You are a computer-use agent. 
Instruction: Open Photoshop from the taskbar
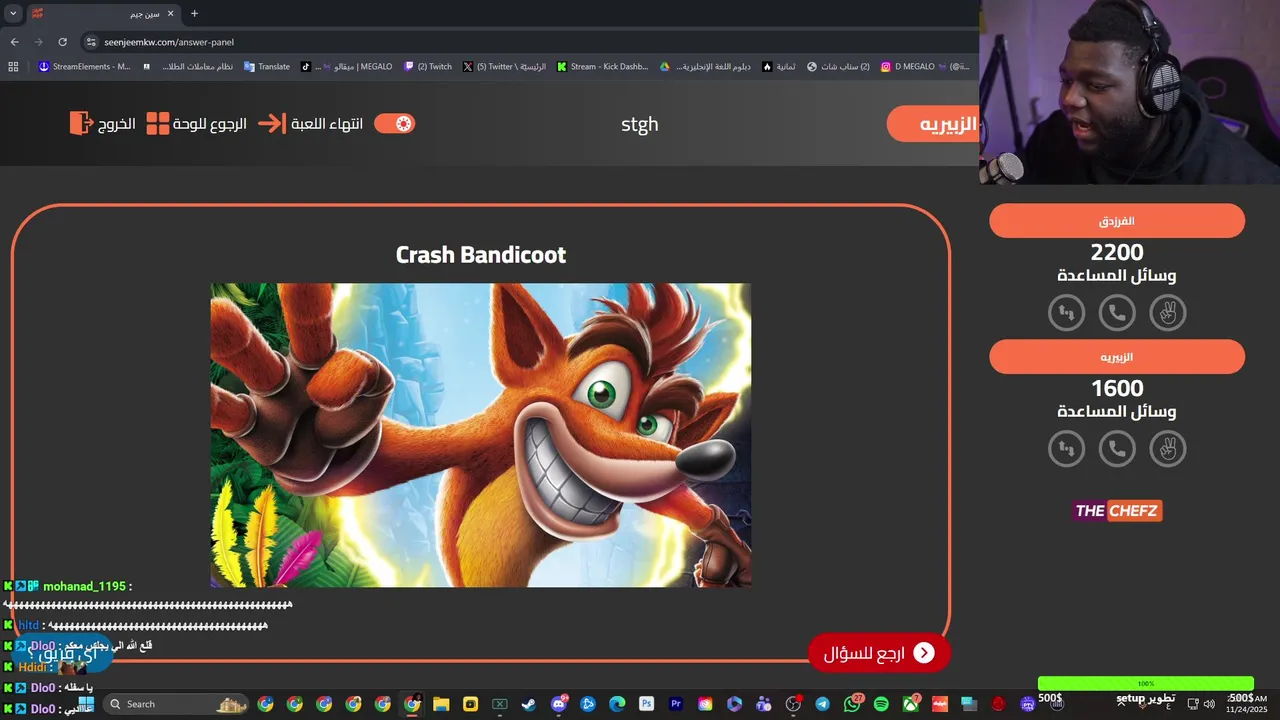pyautogui.click(x=646, y=704)
